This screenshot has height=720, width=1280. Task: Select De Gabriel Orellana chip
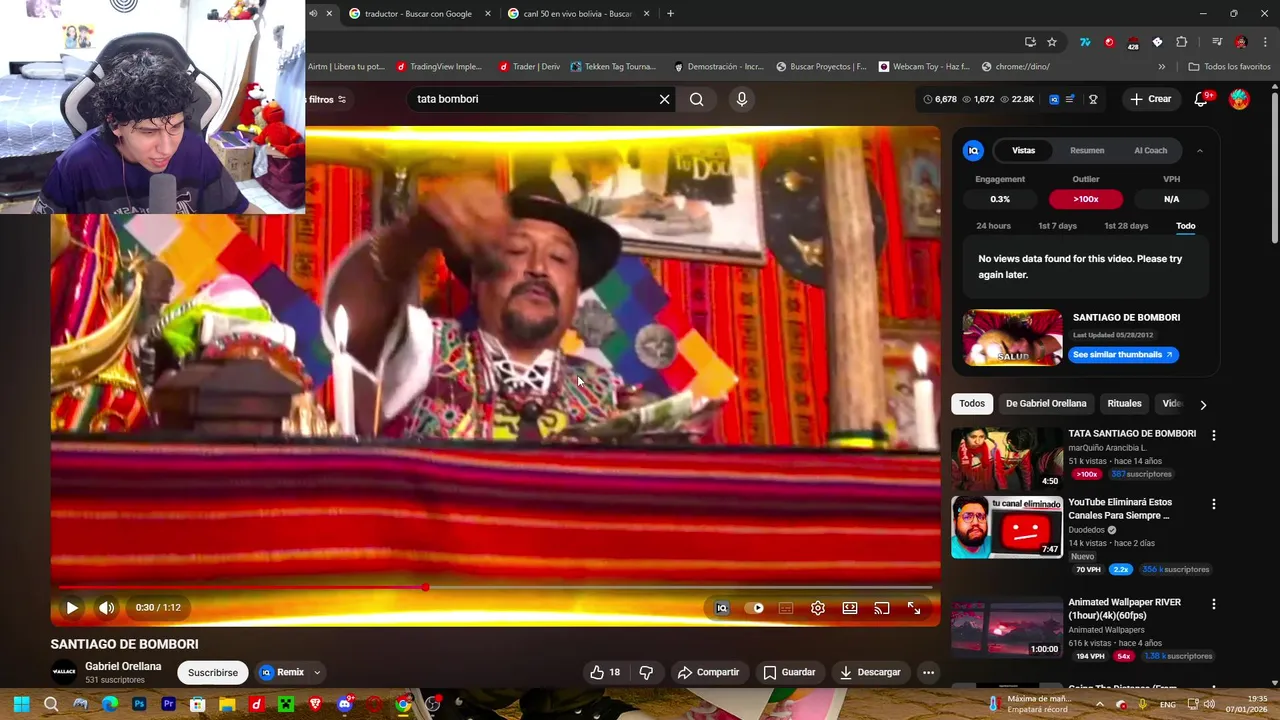(x=1046, y=404)
